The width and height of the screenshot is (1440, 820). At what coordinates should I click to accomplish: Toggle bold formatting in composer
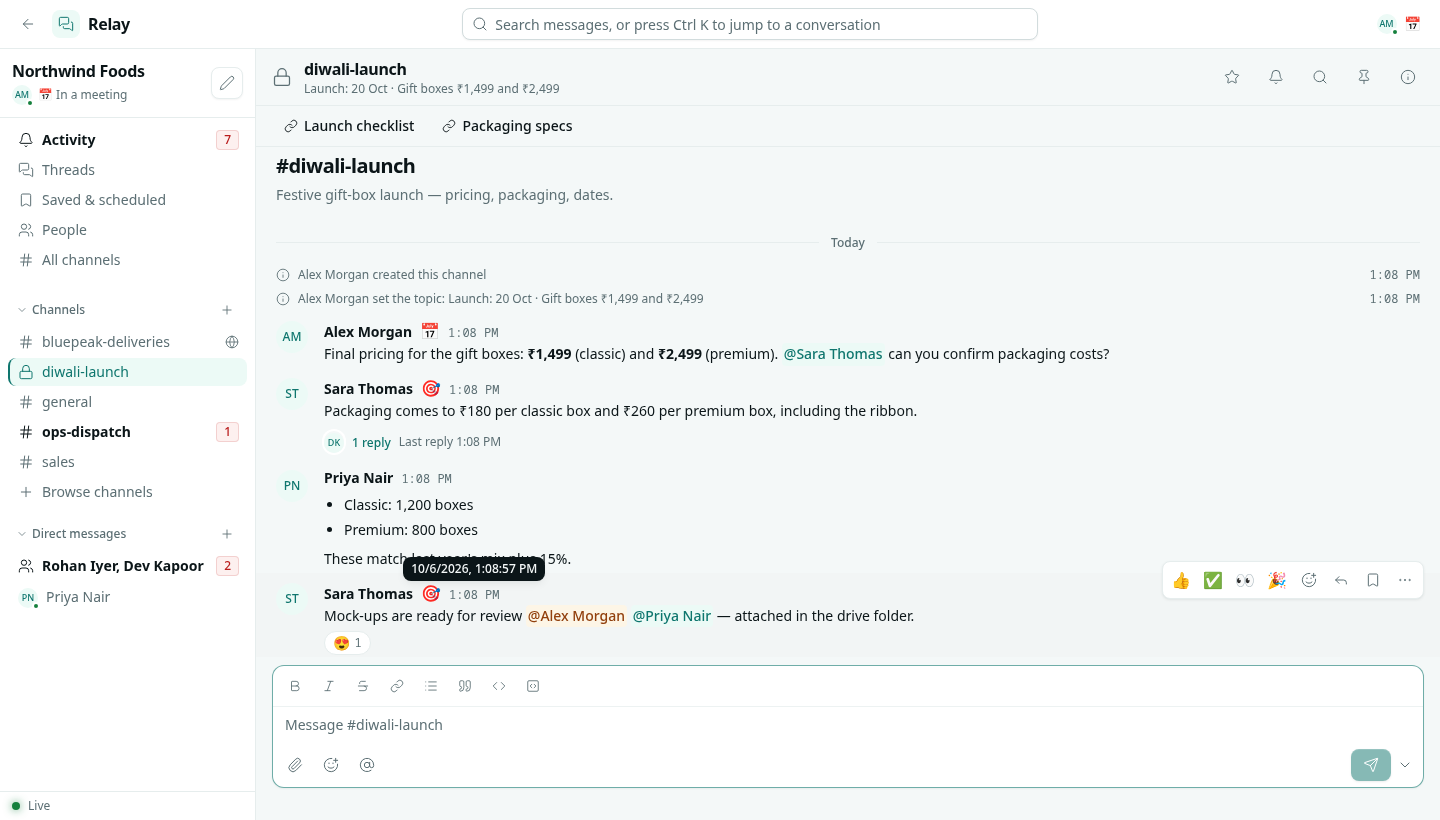coord(295,686)
